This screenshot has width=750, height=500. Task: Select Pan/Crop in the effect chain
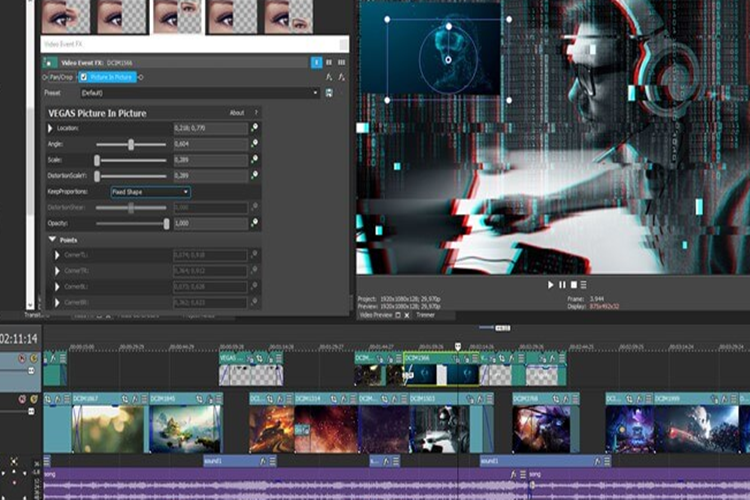(x=61, y=77)
